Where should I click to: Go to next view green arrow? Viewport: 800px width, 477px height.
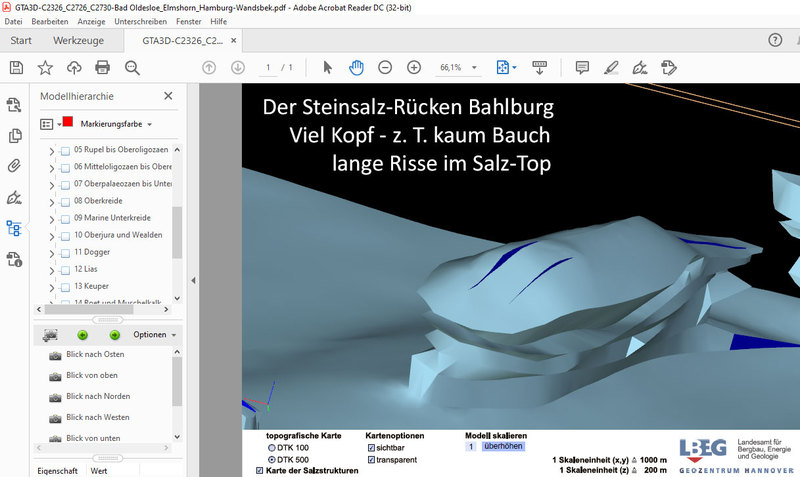point(114,334)
